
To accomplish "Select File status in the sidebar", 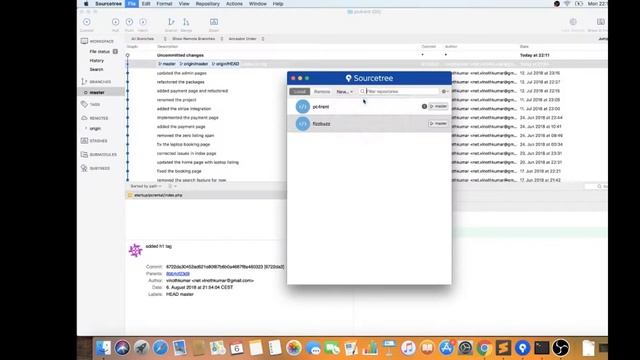I will click(x=100, y=51).
